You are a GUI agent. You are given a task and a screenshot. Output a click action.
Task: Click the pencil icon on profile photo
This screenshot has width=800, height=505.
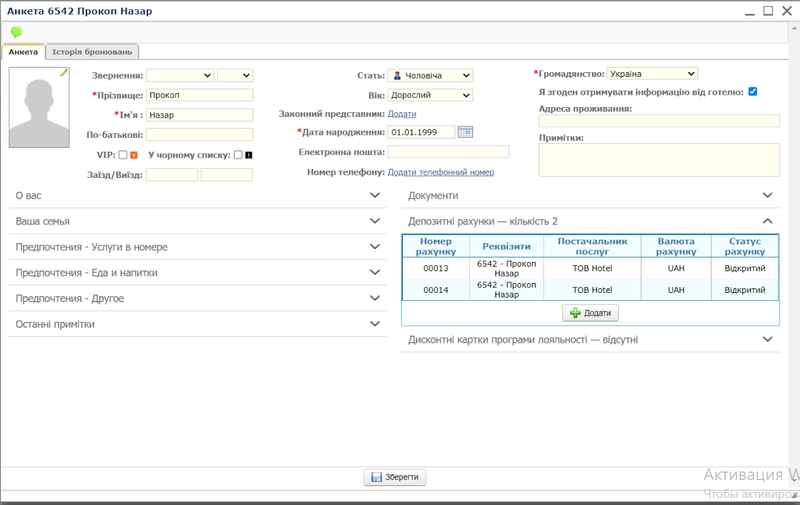[x=64, y=73]
